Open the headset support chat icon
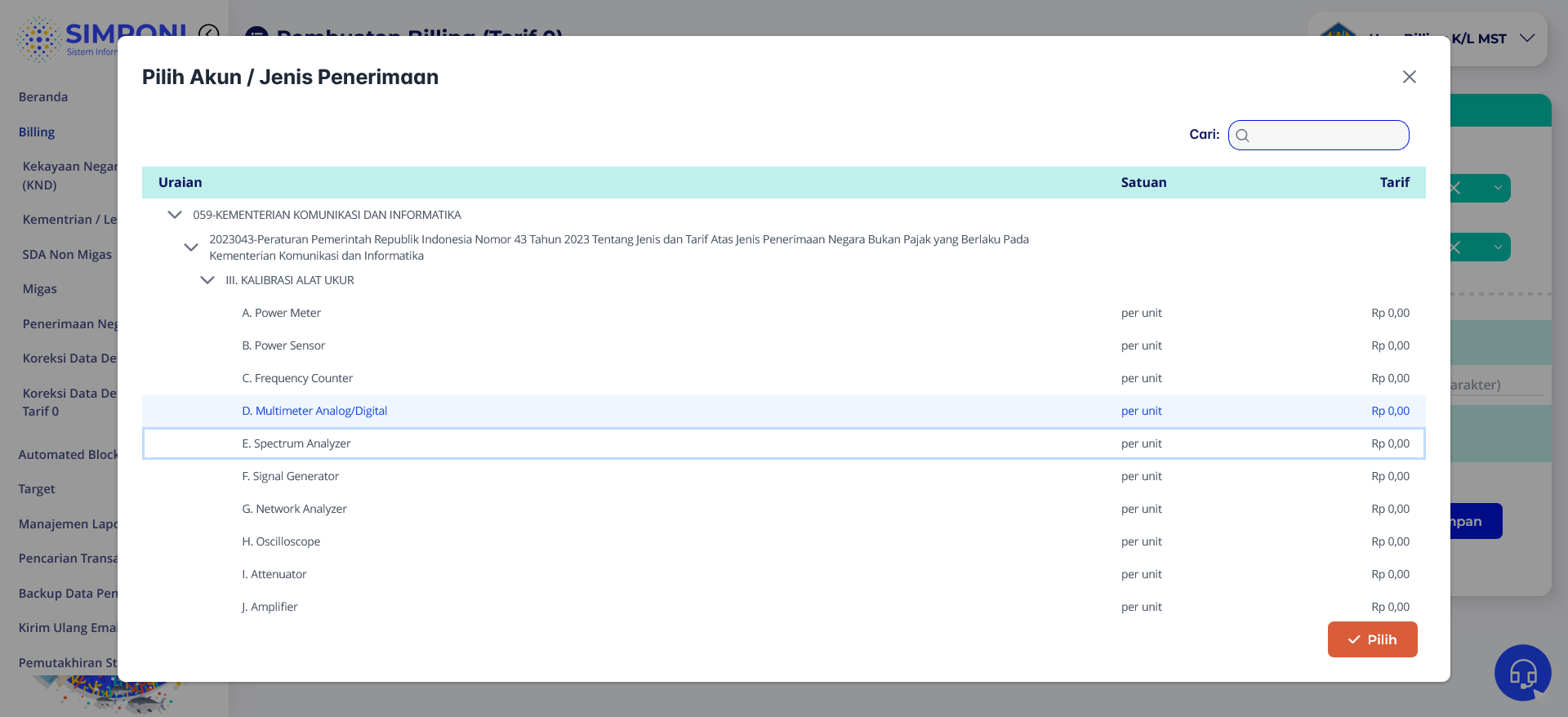 [1522, 673]
